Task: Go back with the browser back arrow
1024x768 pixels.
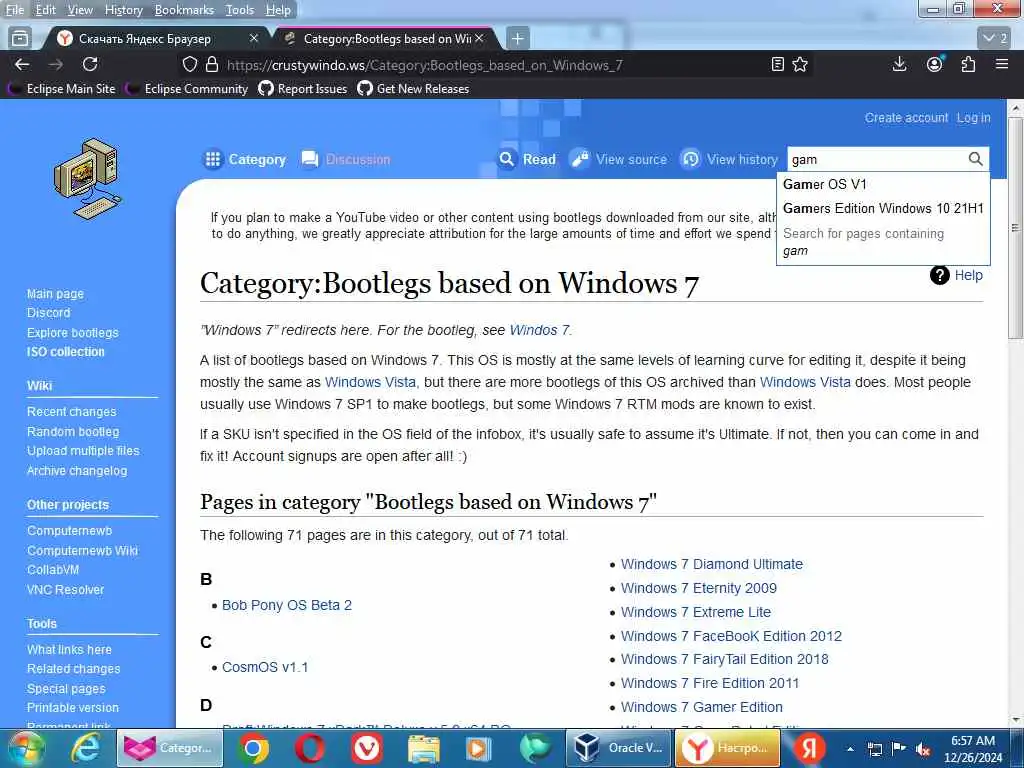Action: pyautogui.click(x=22, y=64)
